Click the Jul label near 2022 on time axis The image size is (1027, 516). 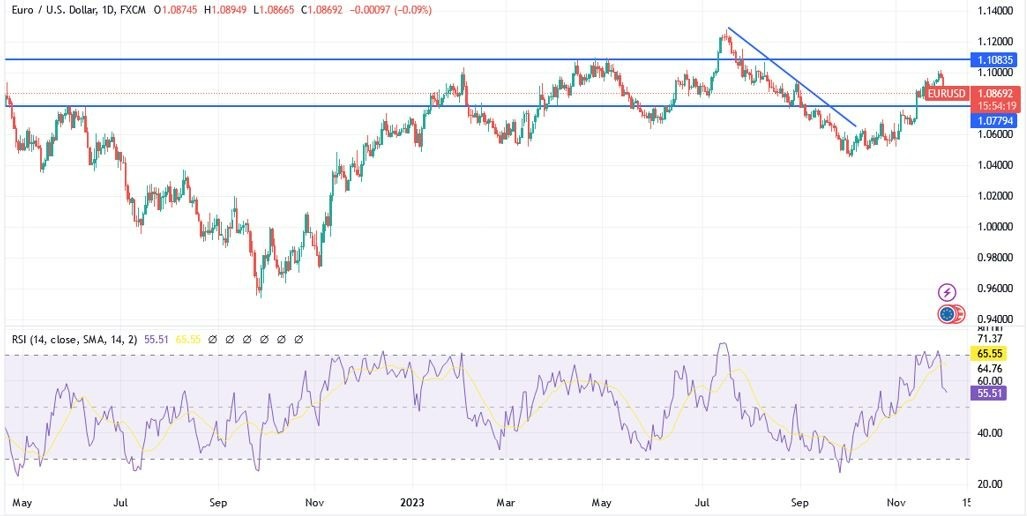point(121,503)
